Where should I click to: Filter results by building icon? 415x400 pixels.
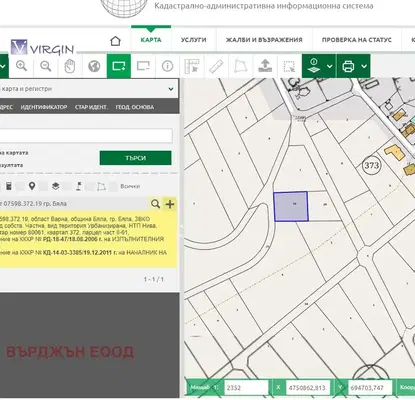(9, 186)
